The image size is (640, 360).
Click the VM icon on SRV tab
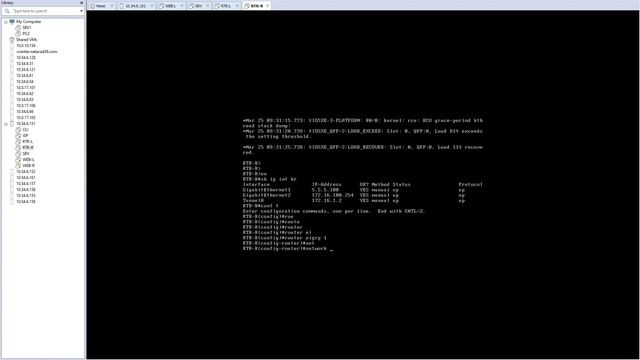191,6
